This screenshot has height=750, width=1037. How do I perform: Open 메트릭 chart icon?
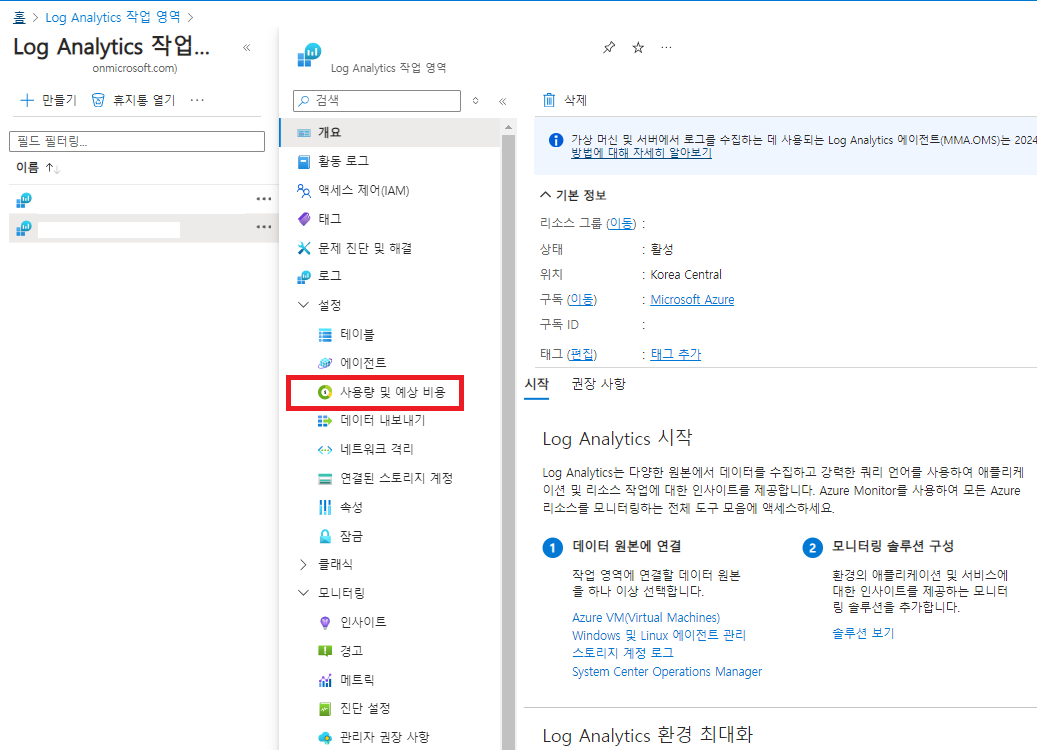tap(325, 680)
